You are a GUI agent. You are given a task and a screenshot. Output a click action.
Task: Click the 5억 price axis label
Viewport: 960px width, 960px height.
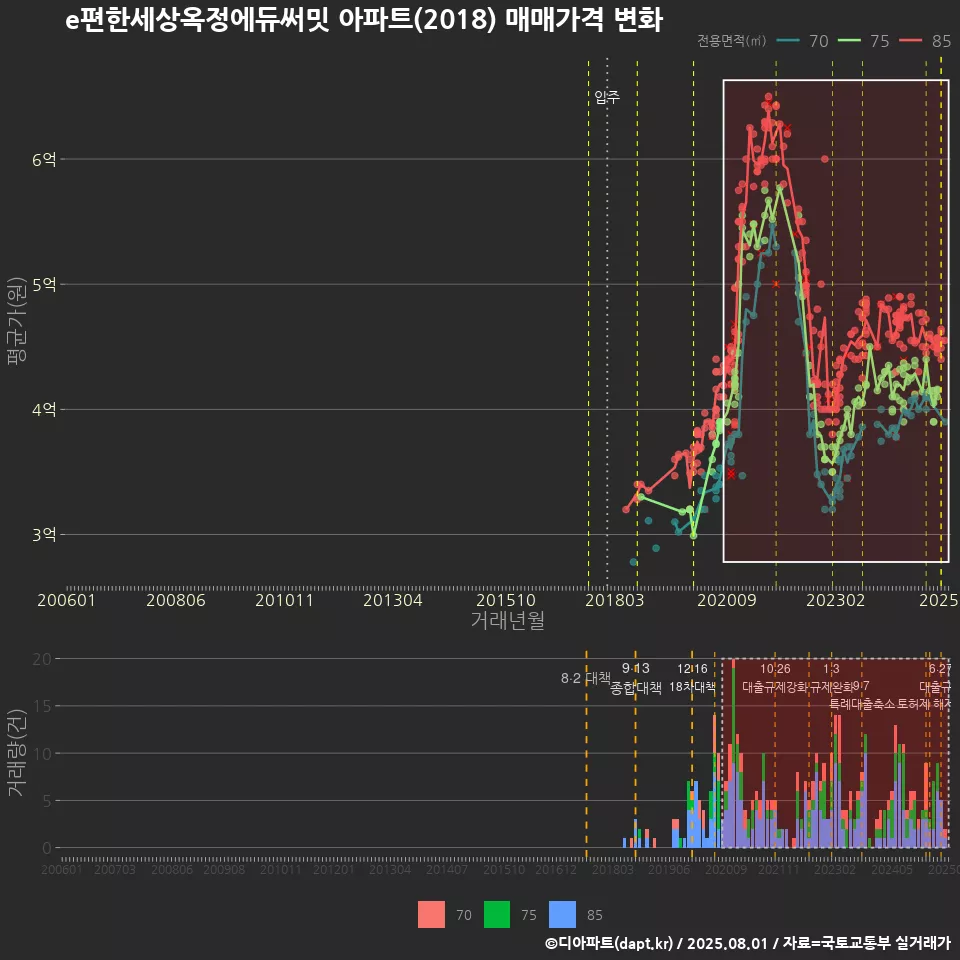pos(44,285)
